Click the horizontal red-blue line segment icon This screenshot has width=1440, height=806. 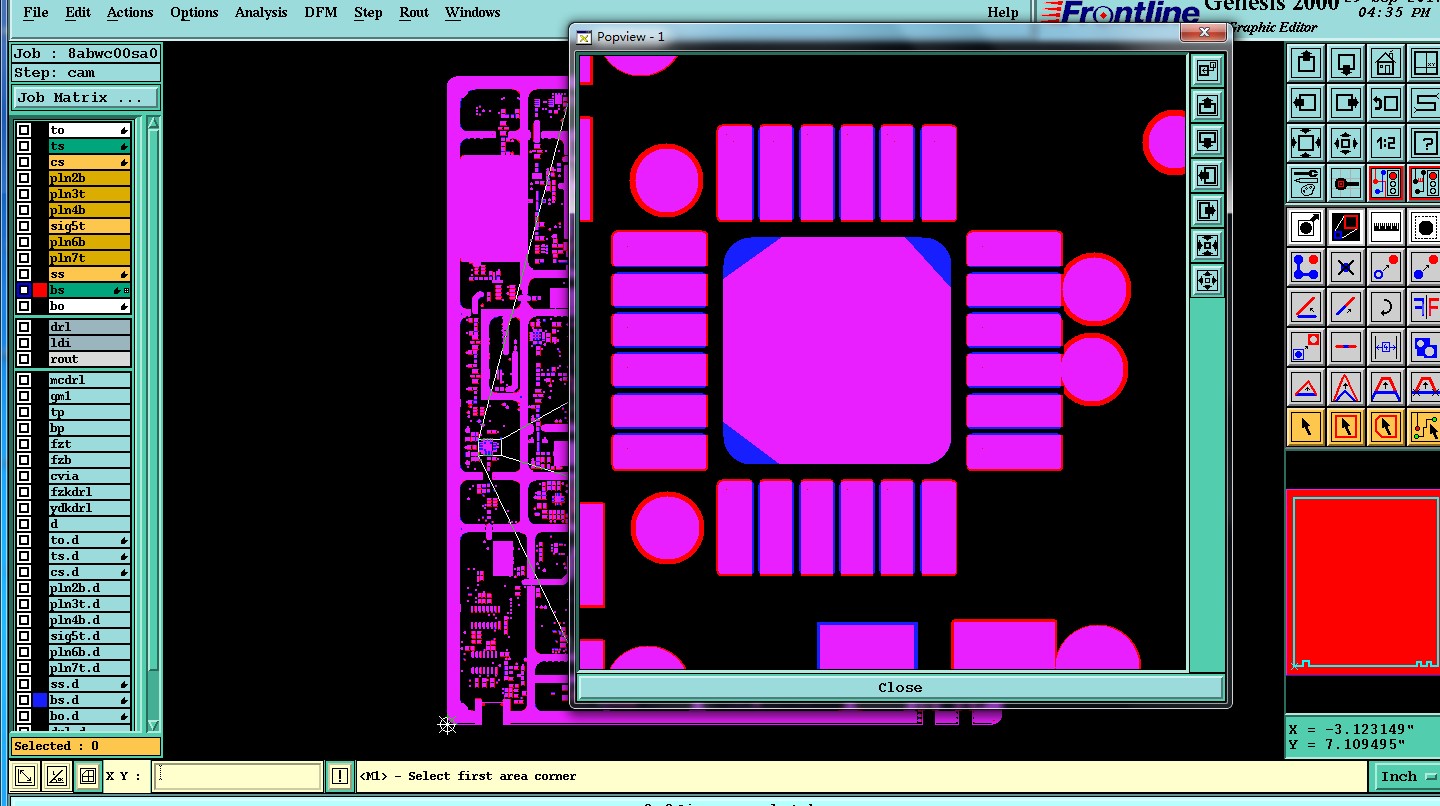1346,346
